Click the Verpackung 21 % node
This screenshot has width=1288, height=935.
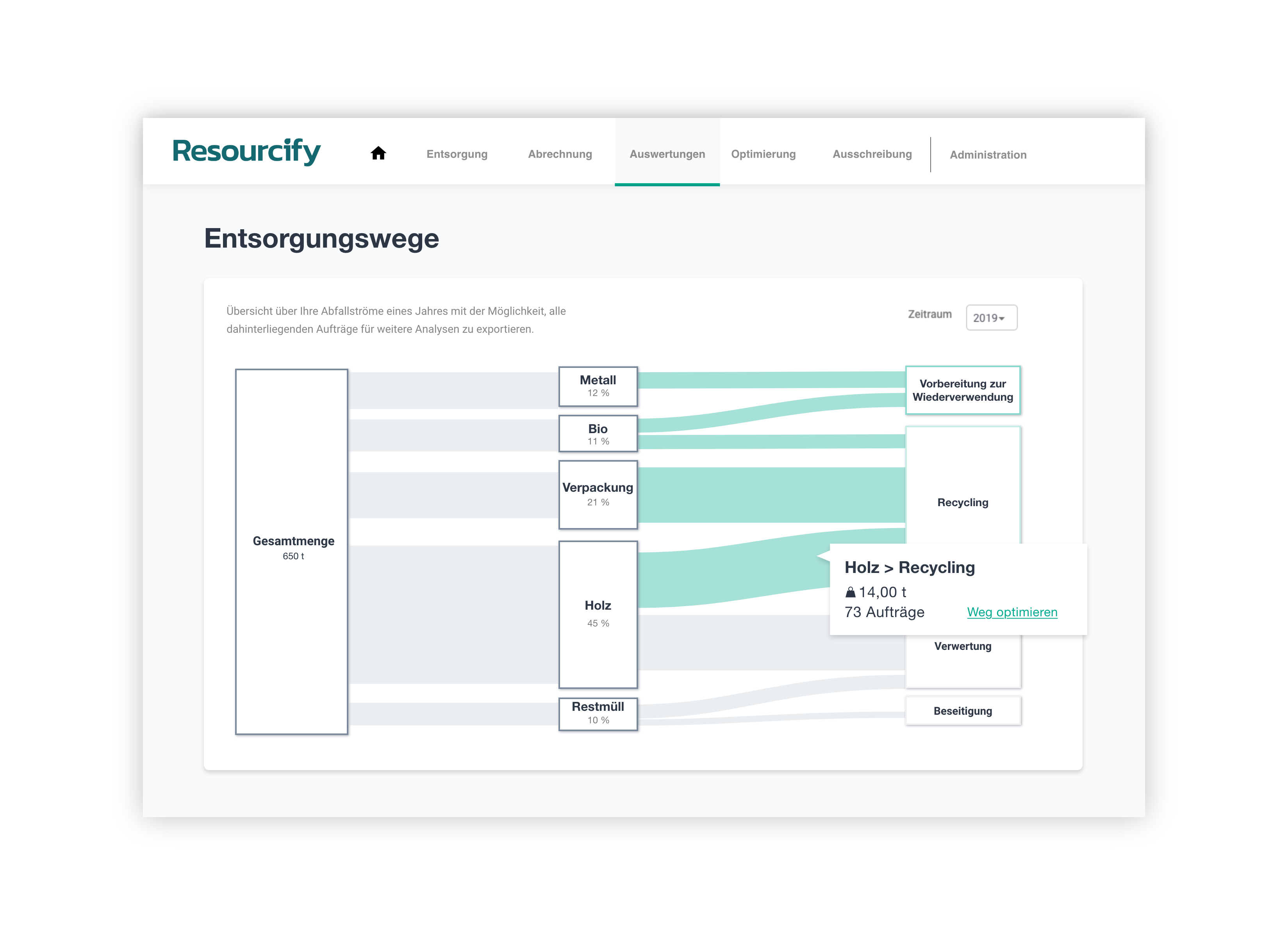(x=598, y=495)
